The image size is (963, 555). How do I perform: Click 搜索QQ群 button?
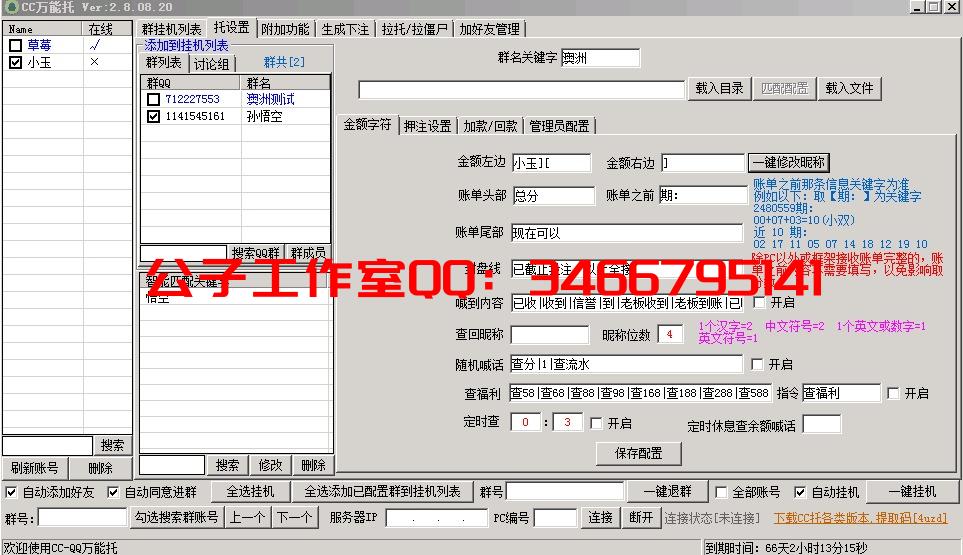point(255,252)
